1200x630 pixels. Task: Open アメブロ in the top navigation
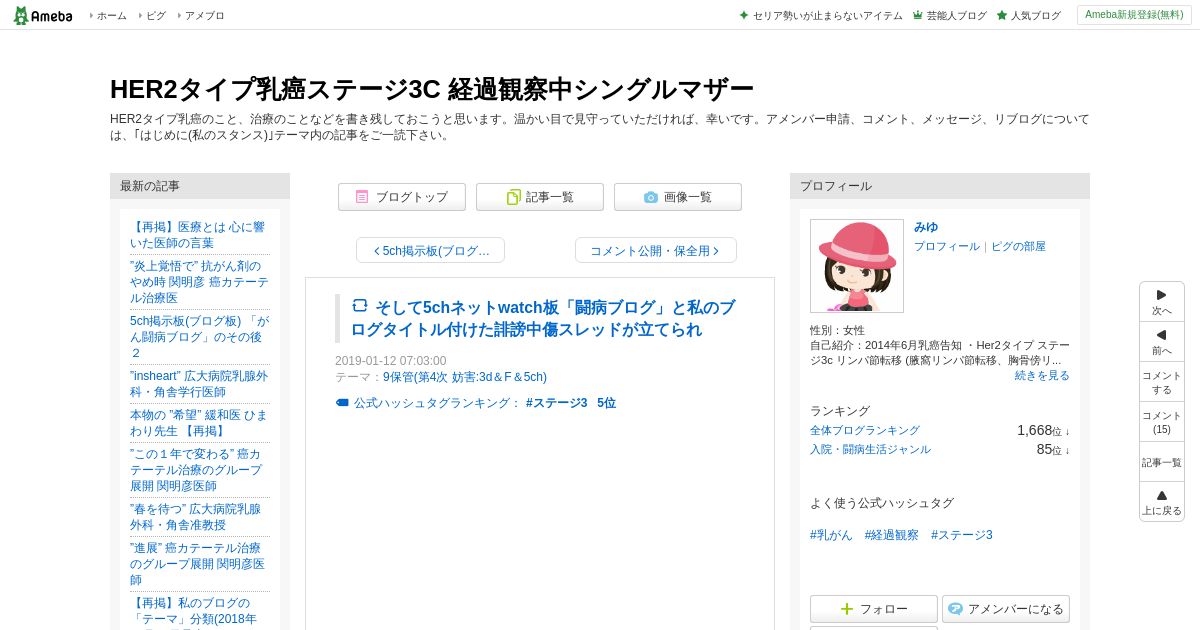point(204,15)
